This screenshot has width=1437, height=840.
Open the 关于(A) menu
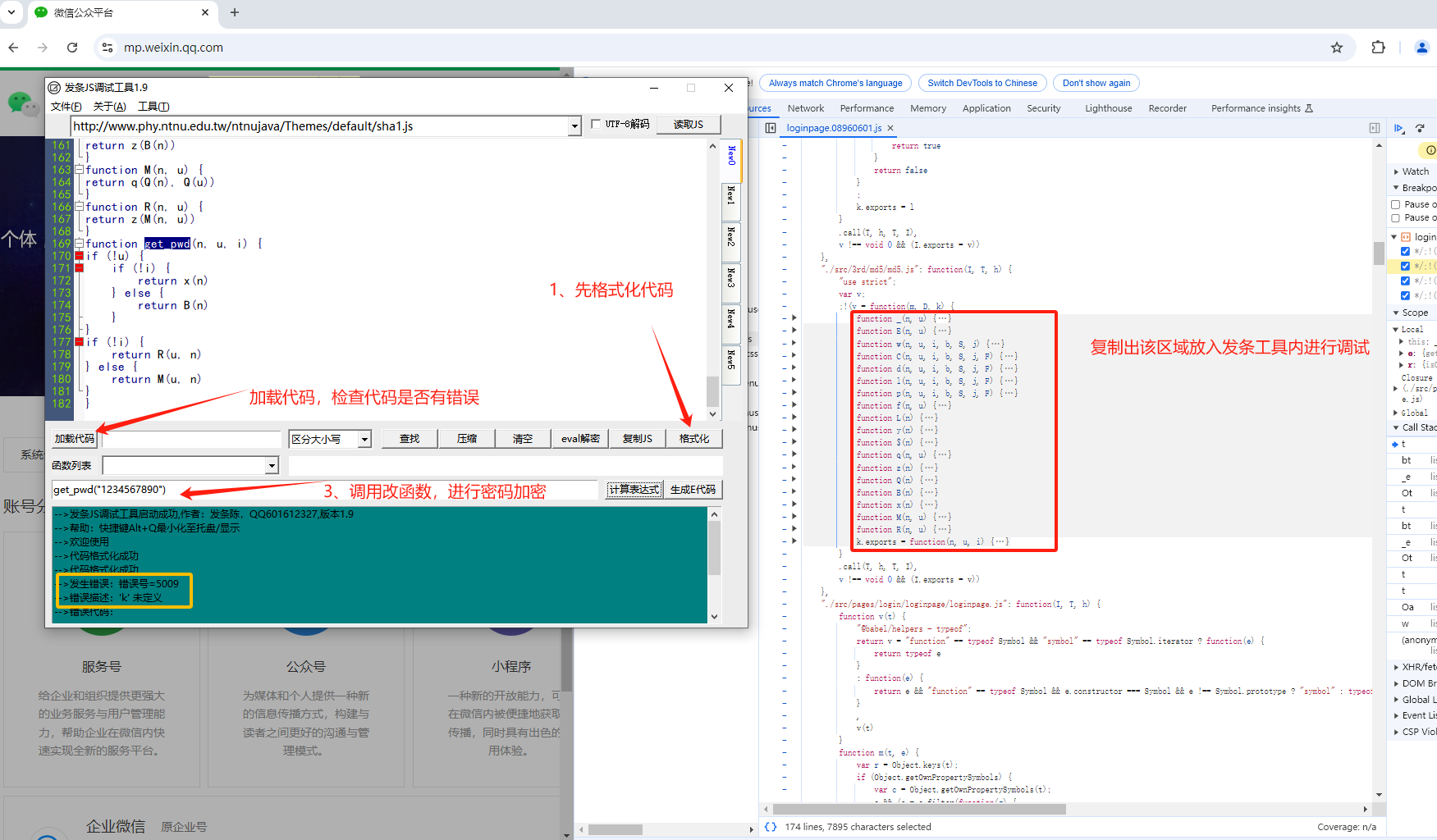point(109,107)
